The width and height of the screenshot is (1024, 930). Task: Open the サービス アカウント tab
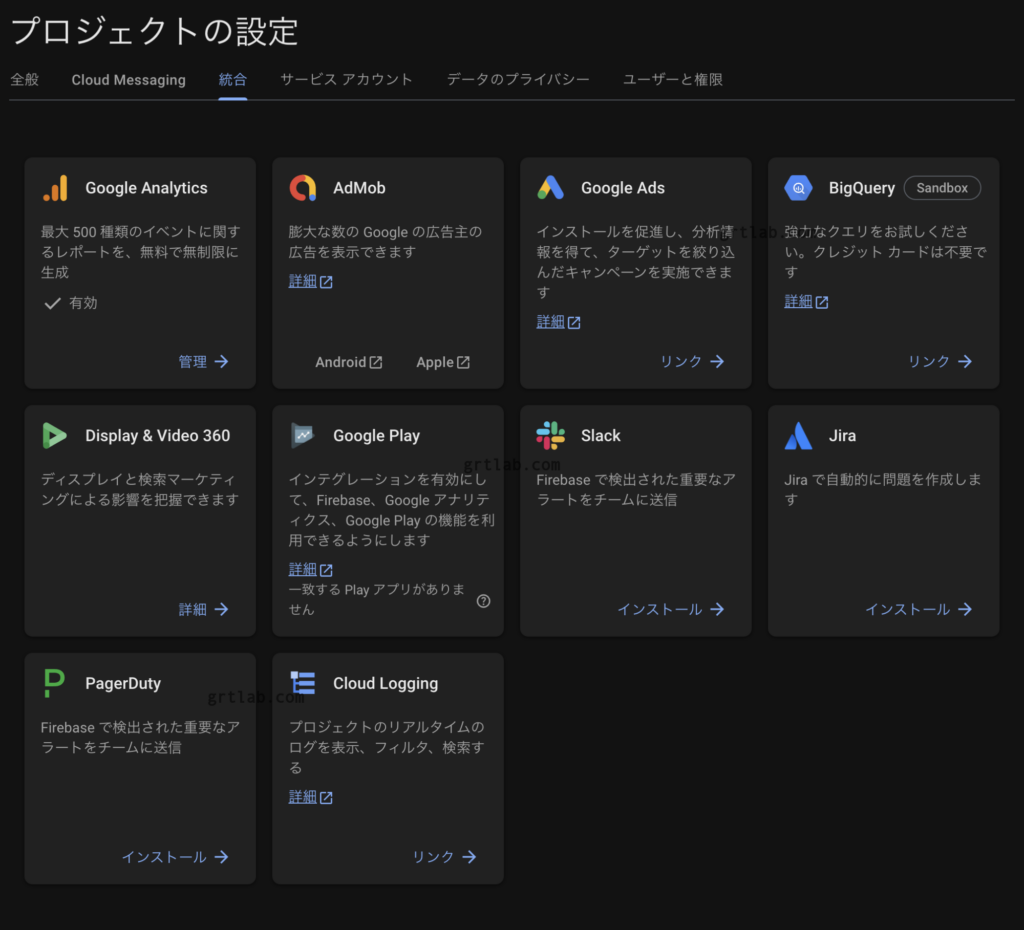(x=346, y=79)
